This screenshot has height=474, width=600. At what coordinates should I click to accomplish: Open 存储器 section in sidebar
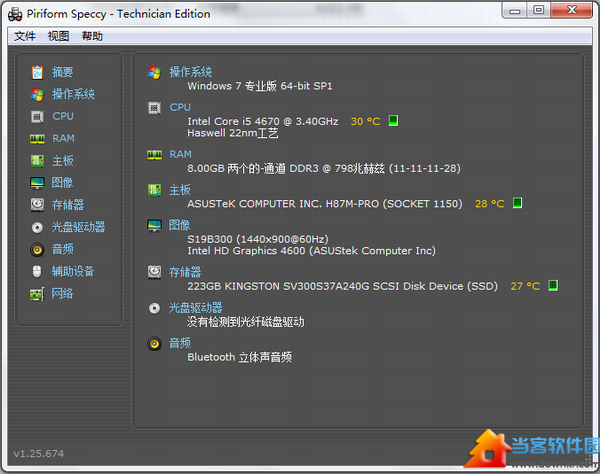click(x=68, y=205)
